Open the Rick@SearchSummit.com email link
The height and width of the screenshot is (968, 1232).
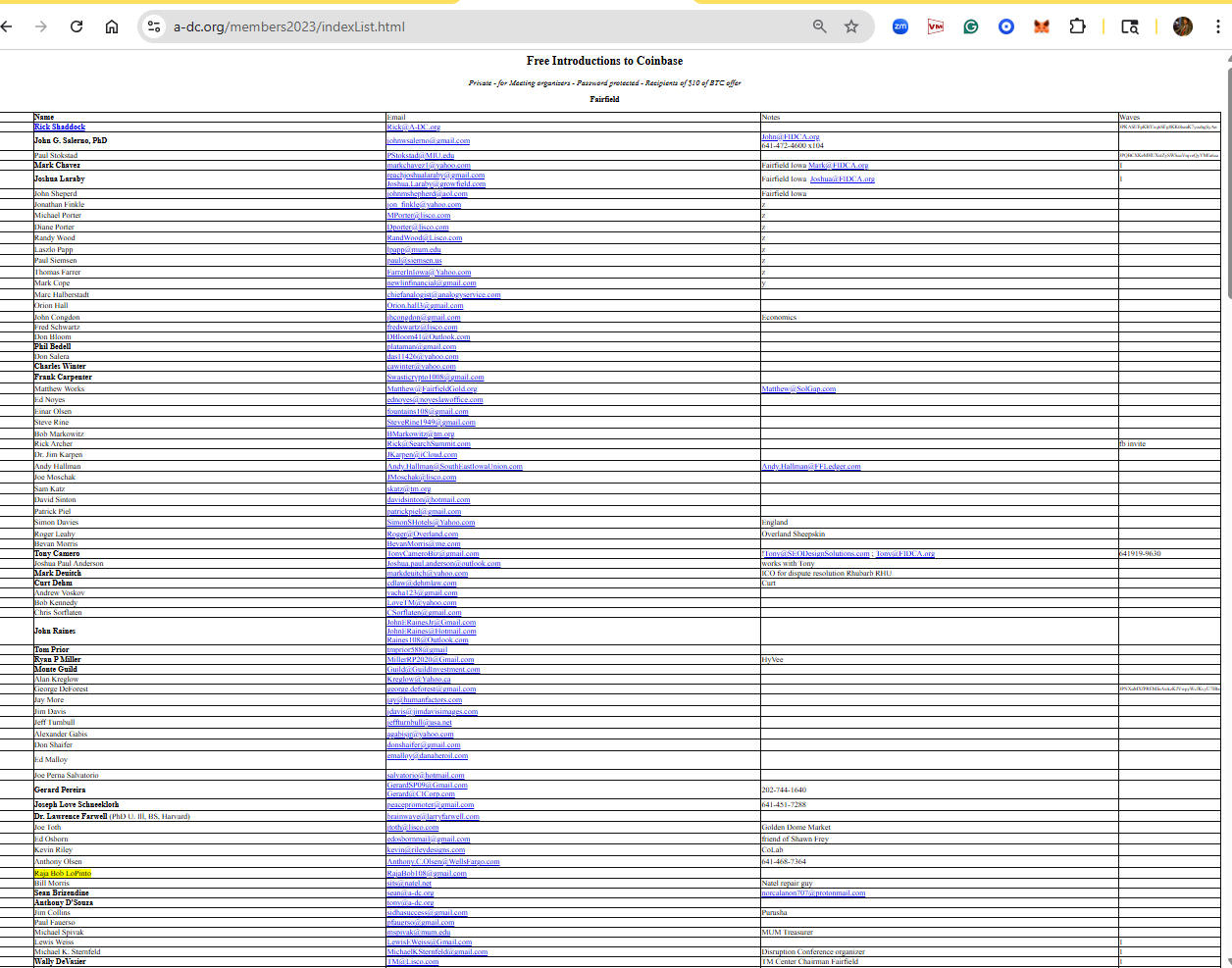click(429, 443)
